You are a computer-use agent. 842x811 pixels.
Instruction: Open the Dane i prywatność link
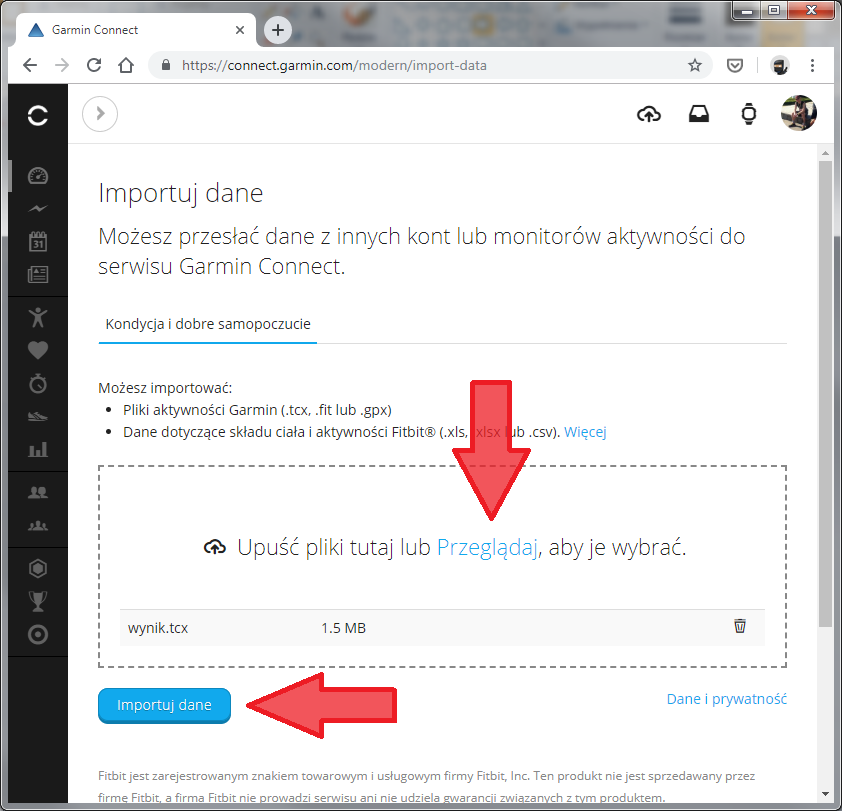coord(727,699)
